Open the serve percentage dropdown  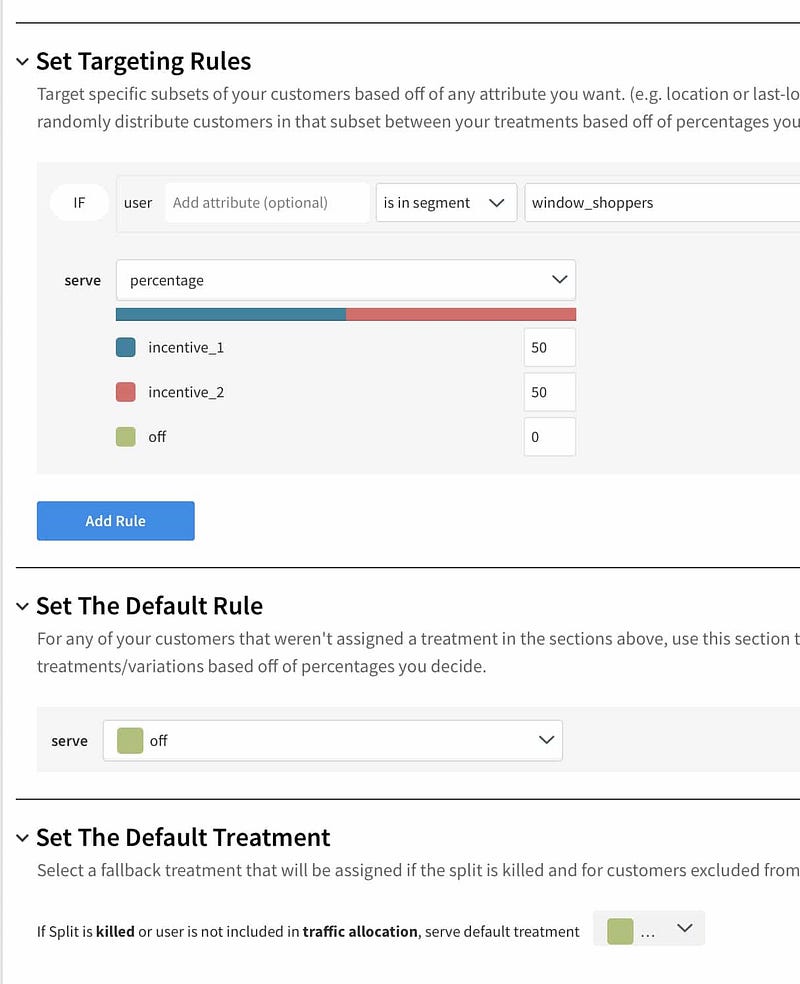[x=346, y=280]
